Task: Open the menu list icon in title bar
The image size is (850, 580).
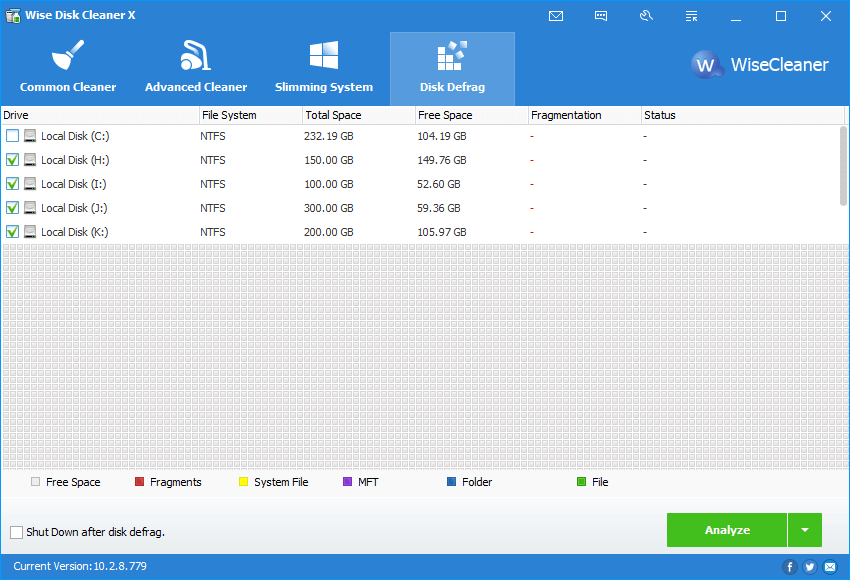Action: point(691,16)
